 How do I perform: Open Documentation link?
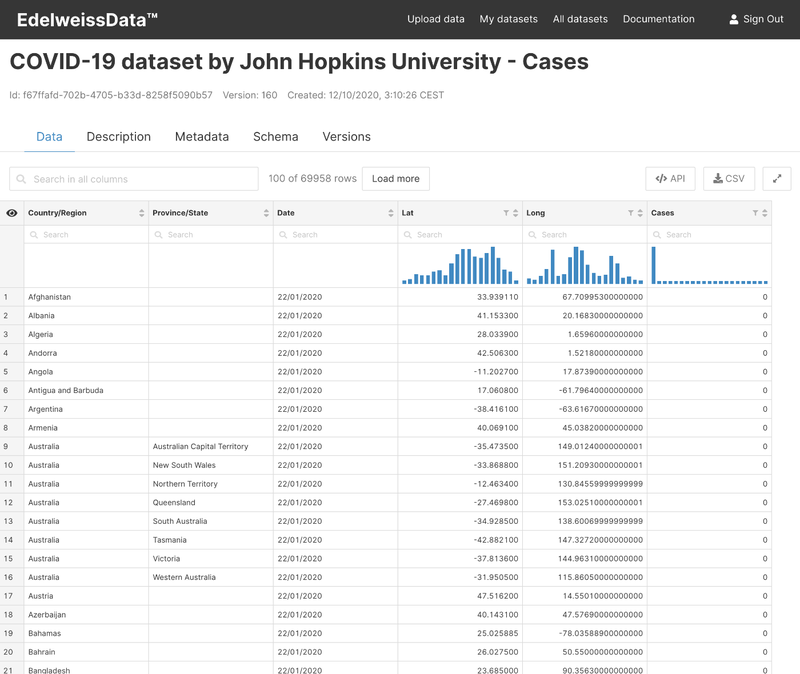(658, 19)
